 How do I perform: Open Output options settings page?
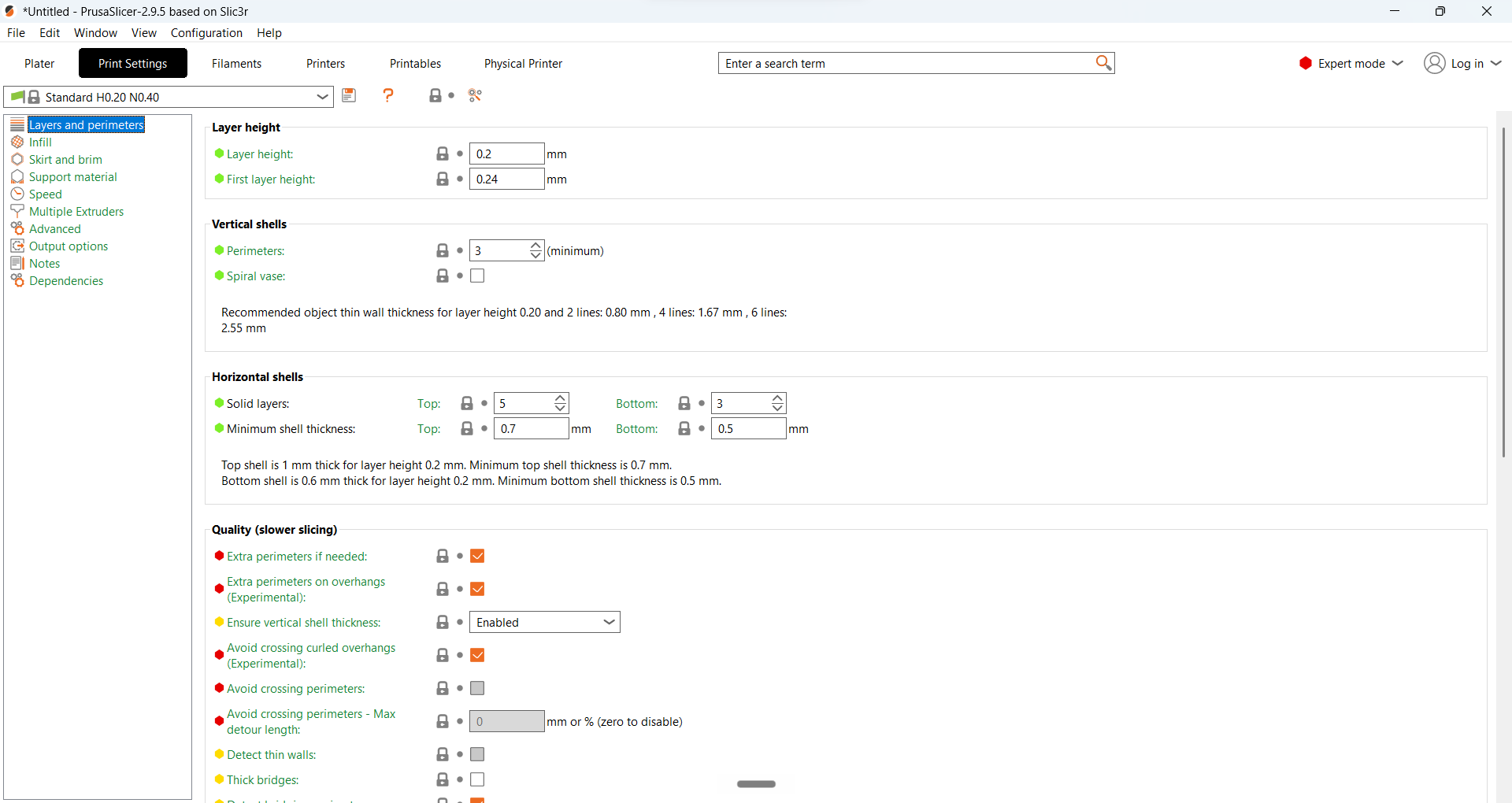coord(69,246)
